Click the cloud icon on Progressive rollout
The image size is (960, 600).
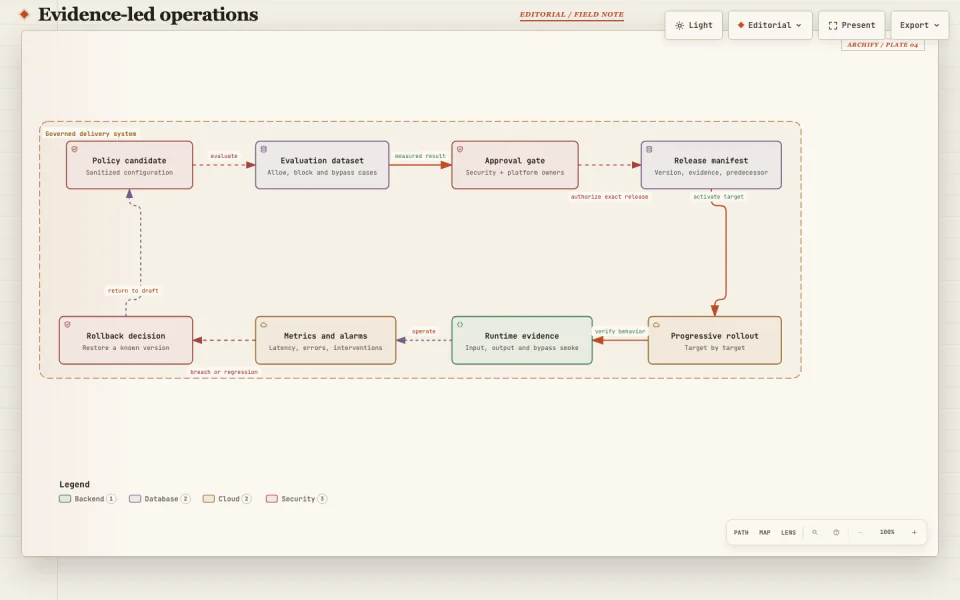point(656,324)
